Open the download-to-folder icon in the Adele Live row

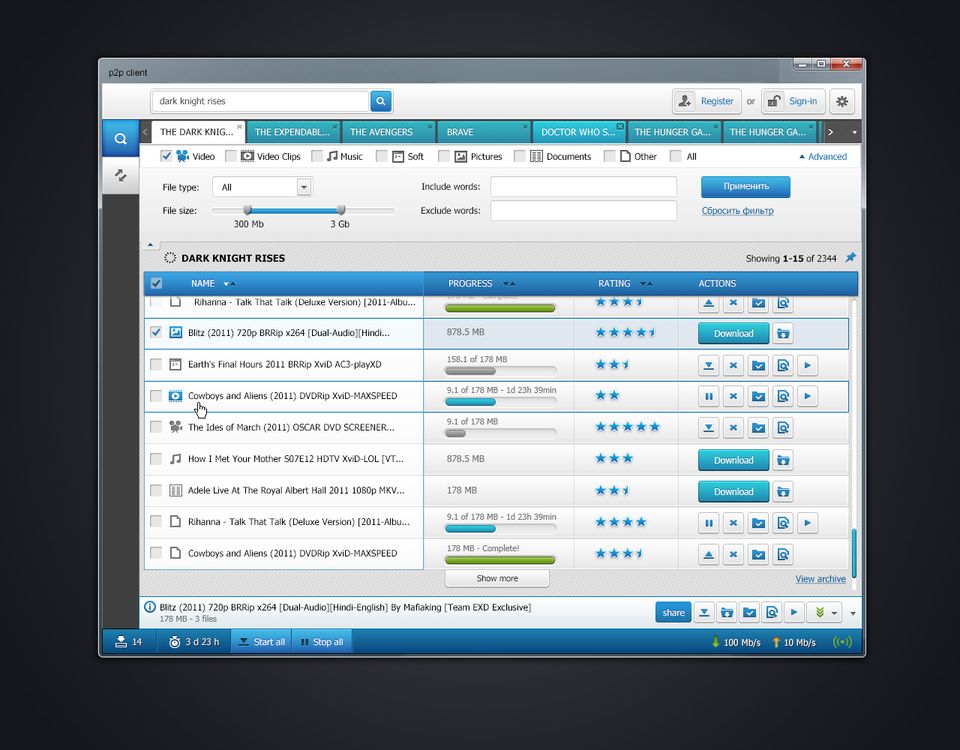(x=783, y=492)
